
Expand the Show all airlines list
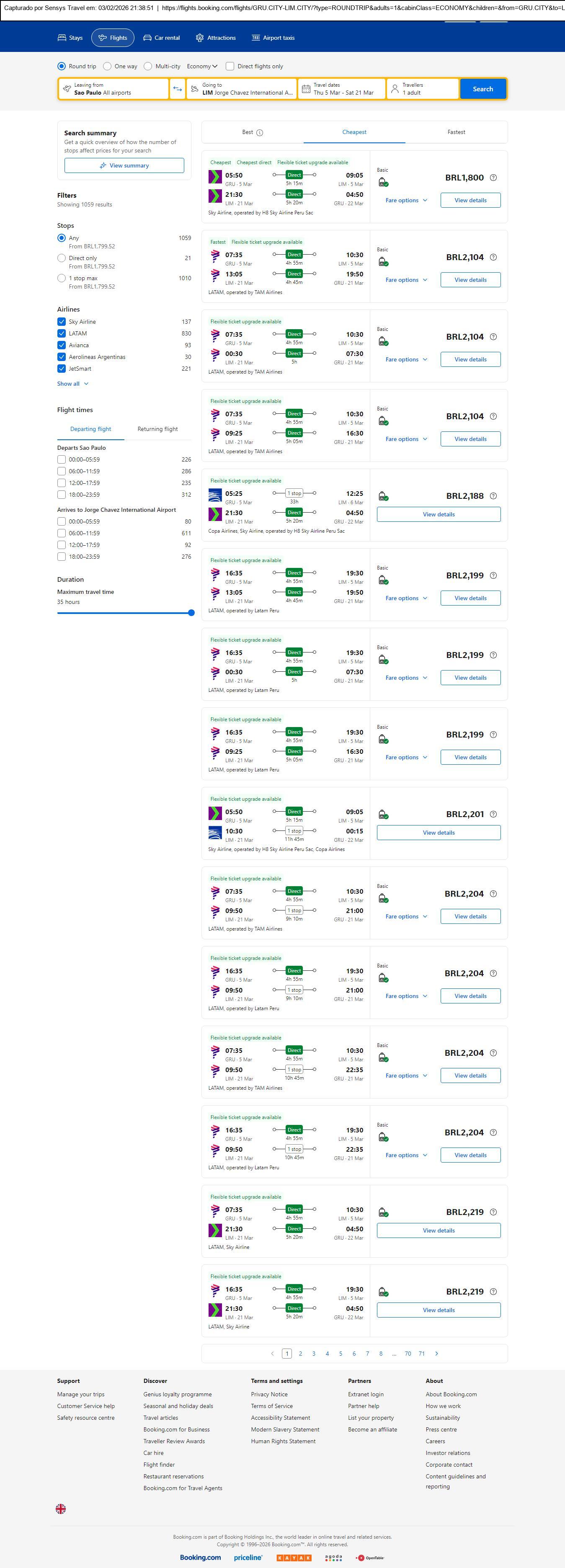[x=72, y=384]
